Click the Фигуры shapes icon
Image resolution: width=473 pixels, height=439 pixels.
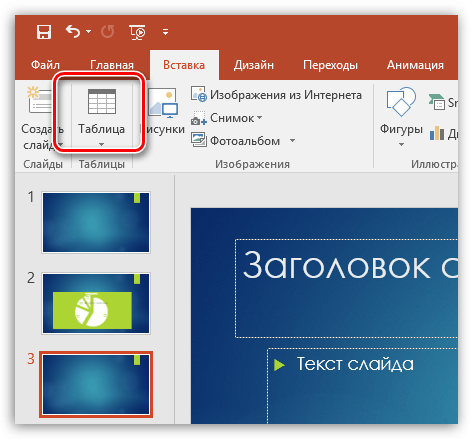401,102
